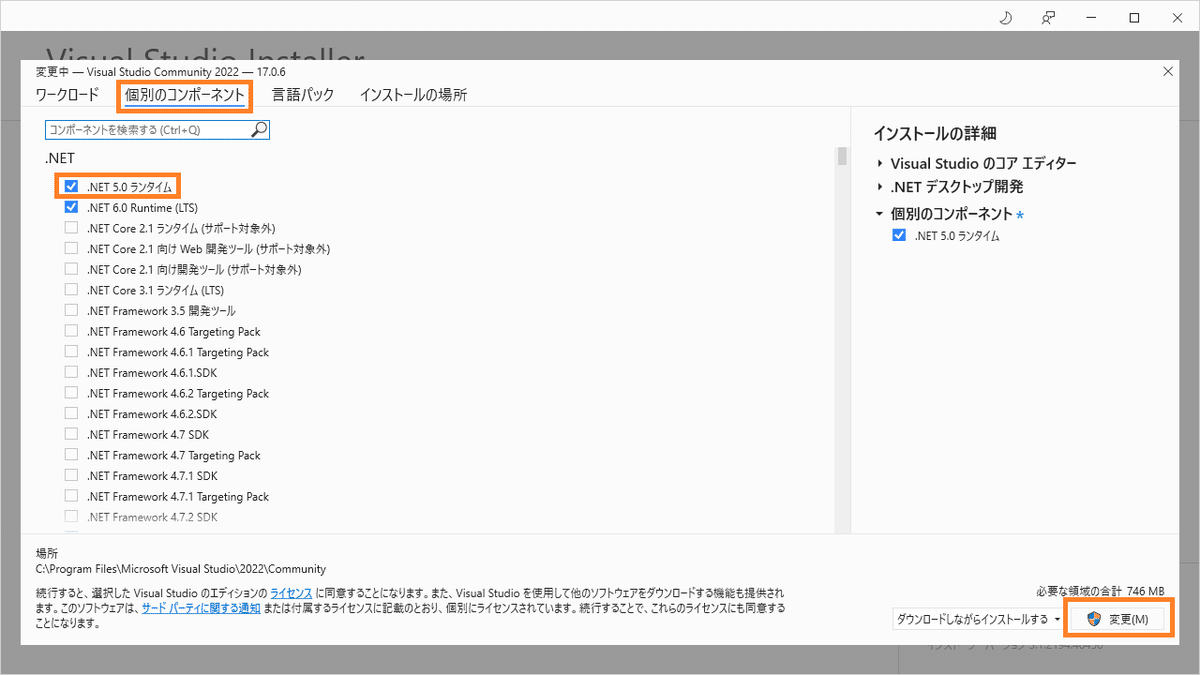Toggle dark theme moon icon in title bar
This screenshot has height=675, width=1200.
1006,17
